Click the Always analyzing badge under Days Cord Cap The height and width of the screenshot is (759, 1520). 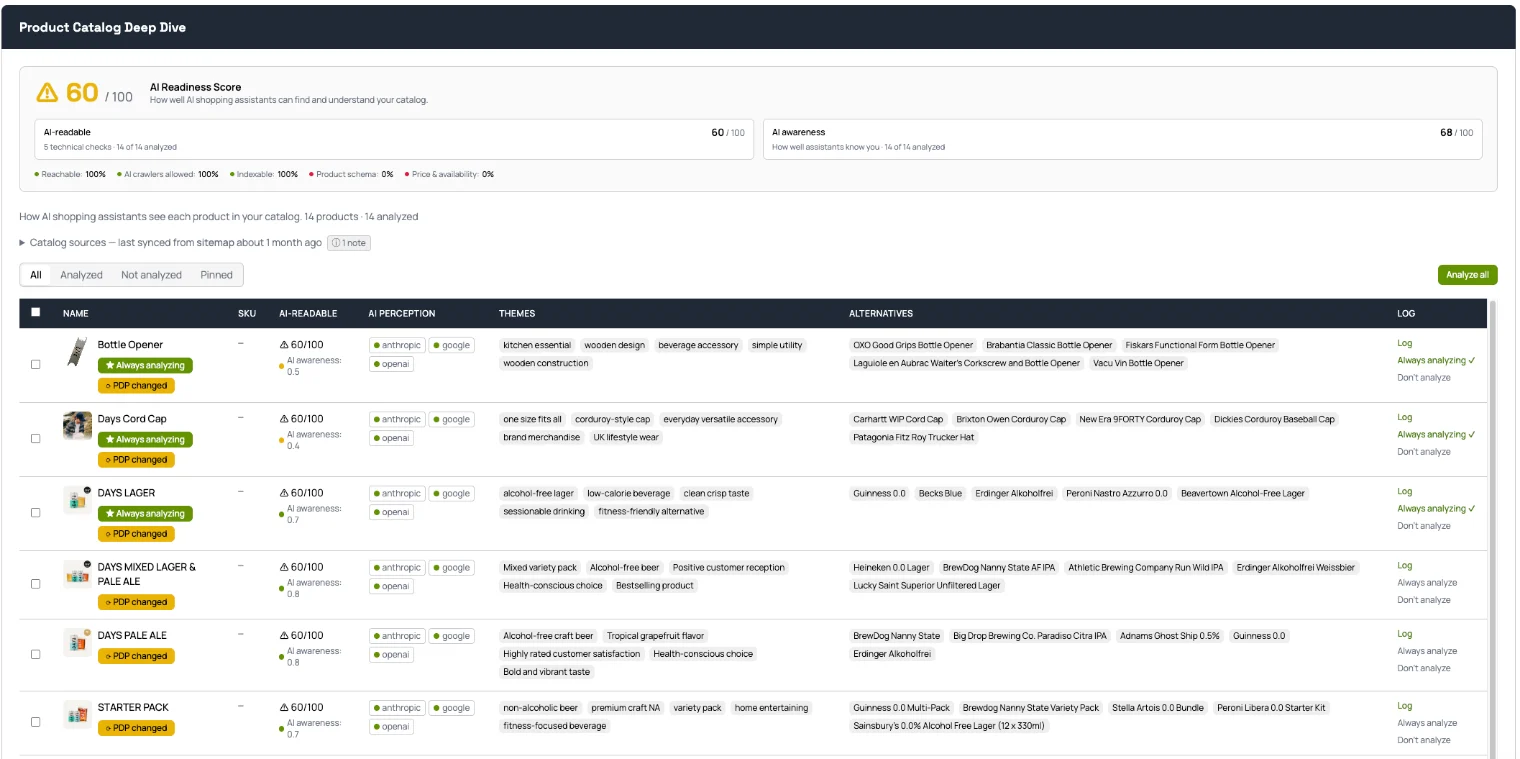coord(145,440)
